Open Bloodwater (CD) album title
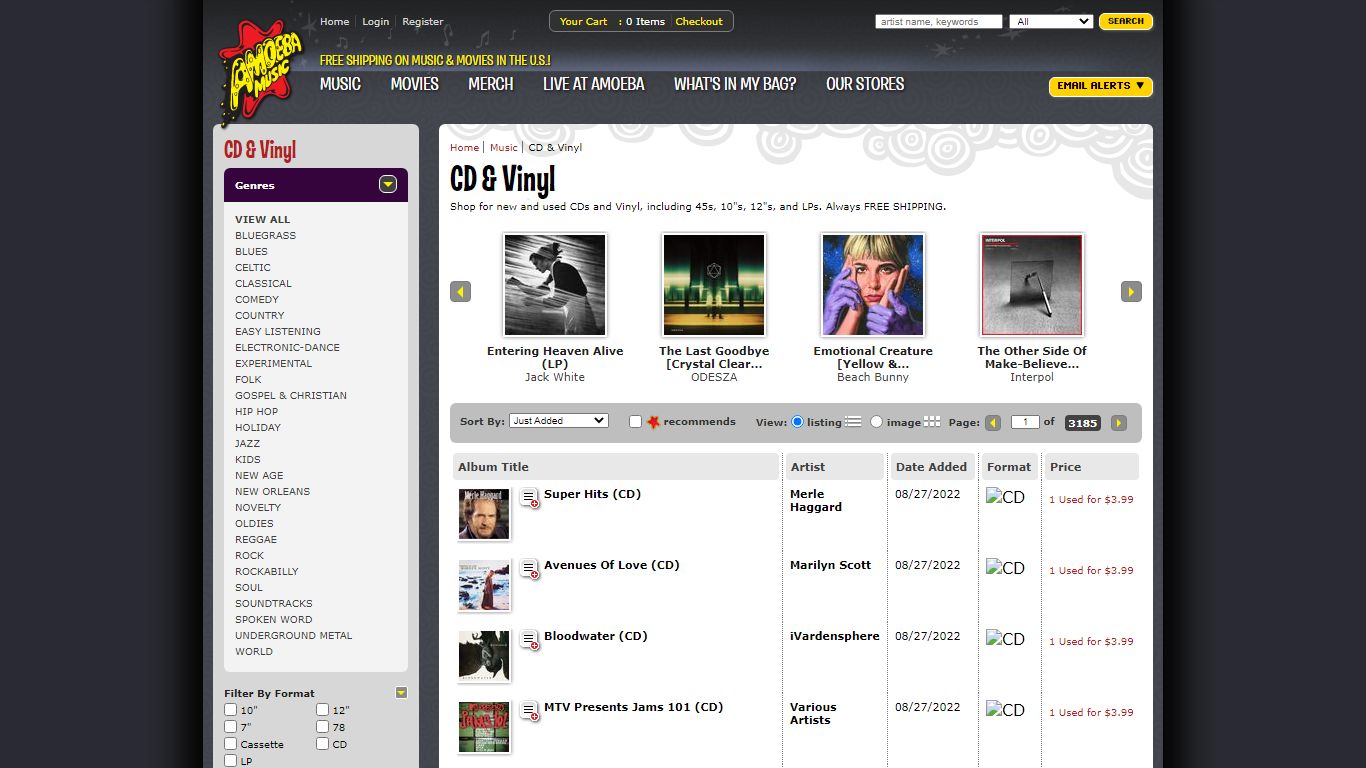1366x768 pixels. pos(596,636)
